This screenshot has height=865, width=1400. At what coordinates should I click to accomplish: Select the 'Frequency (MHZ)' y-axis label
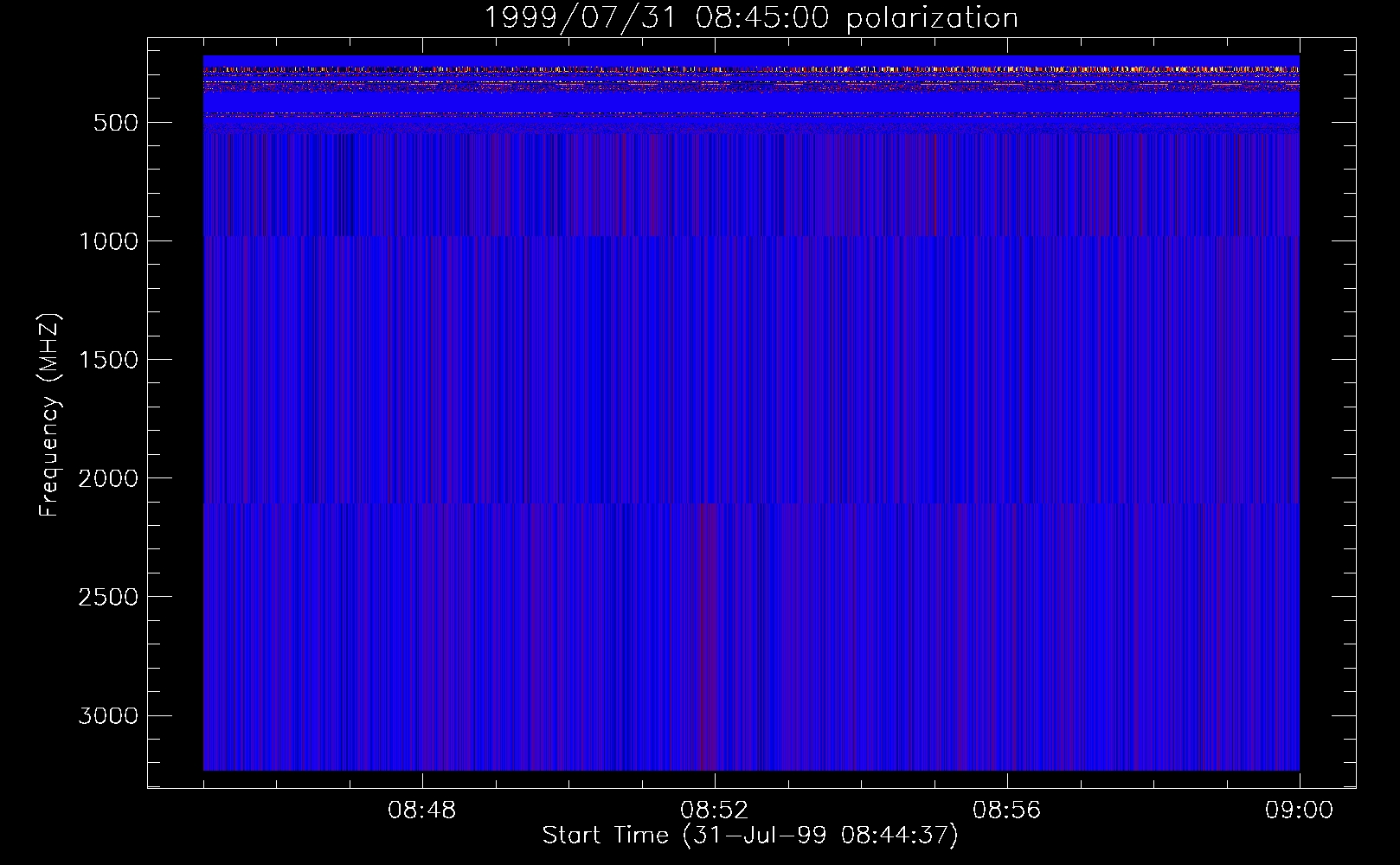pyautogui.click(x=49, y=414)
